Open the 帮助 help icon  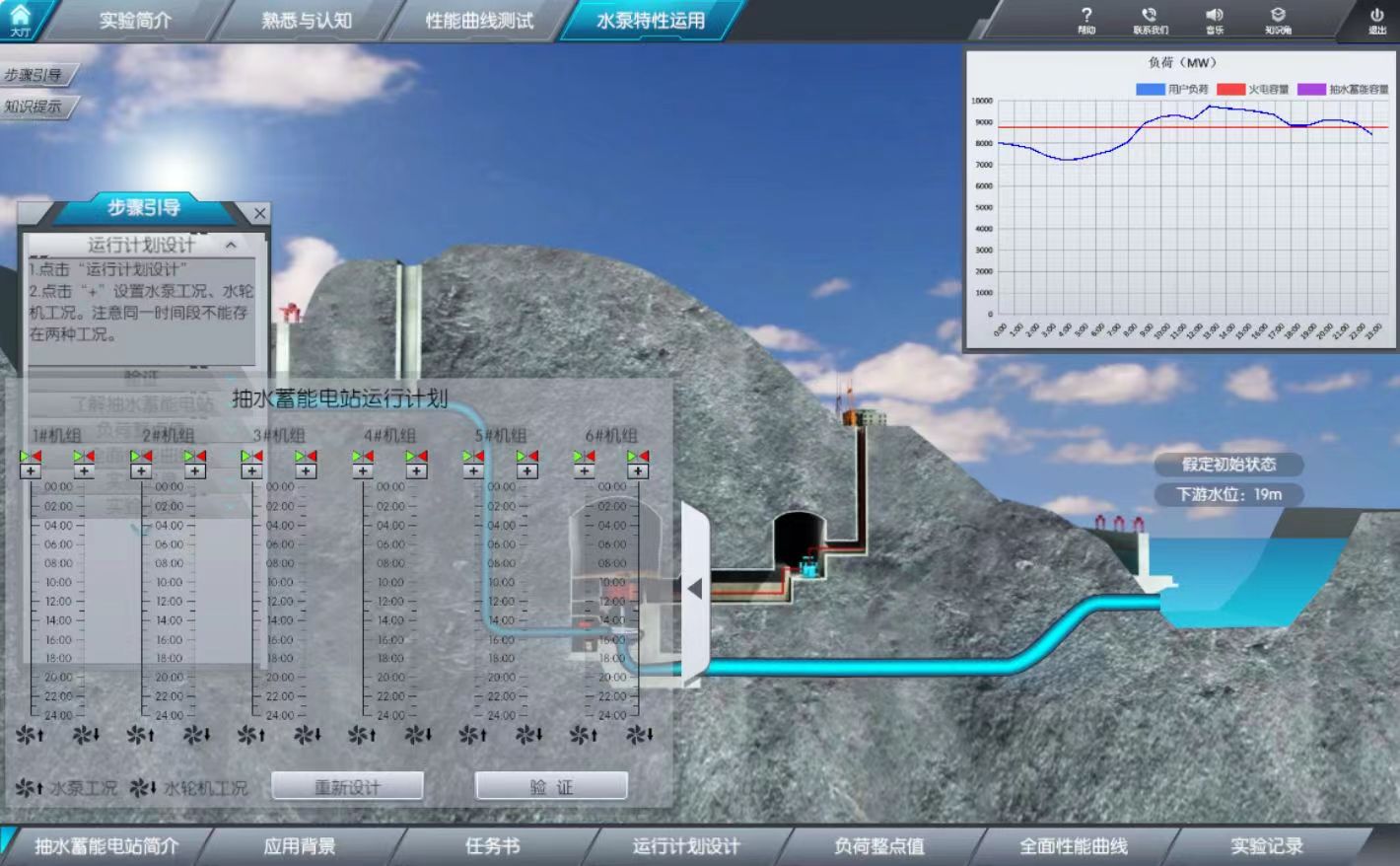point(1085,20)
